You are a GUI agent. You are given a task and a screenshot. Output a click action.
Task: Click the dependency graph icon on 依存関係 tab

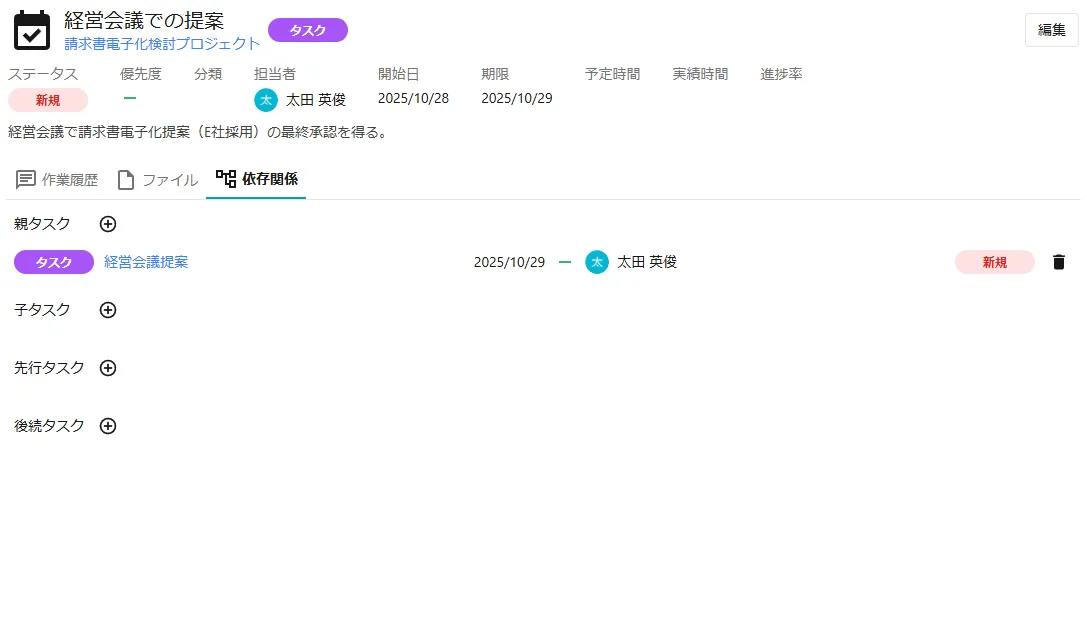click(224, 179)
